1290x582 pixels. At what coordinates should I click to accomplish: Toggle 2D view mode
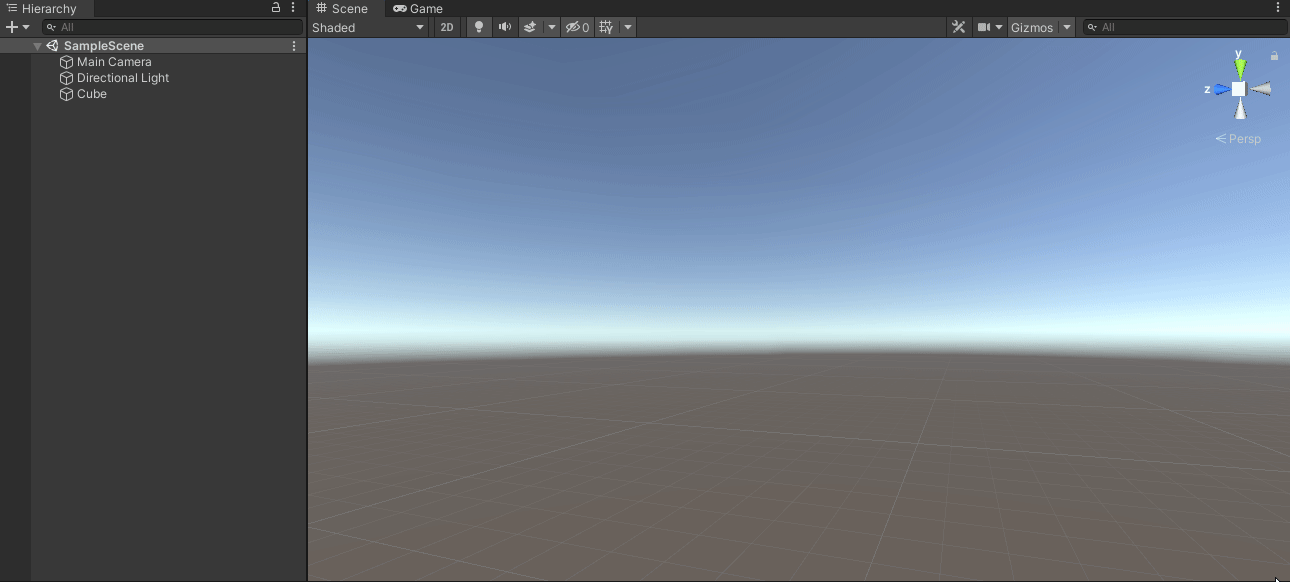[447, 27]
